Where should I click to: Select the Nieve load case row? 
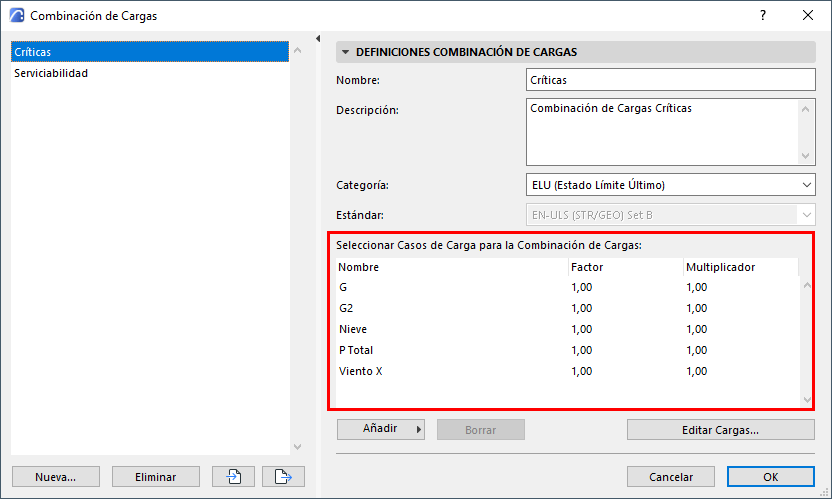567,329
